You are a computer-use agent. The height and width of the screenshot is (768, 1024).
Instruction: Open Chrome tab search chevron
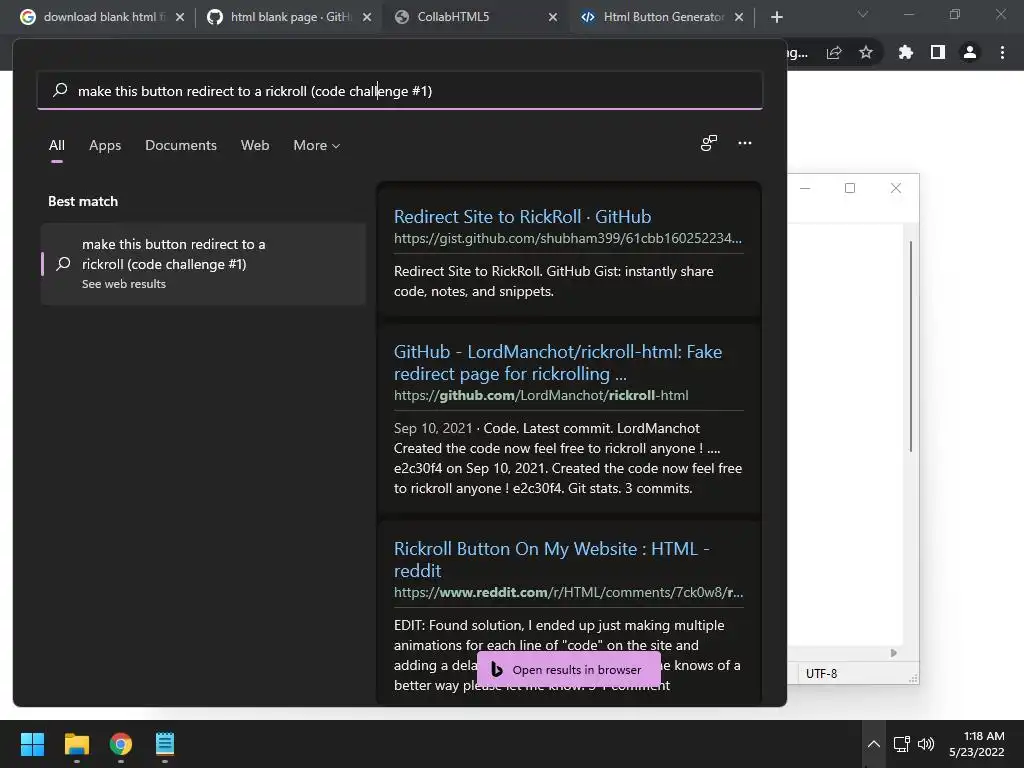pyautogui.click(x=863, y=14)
